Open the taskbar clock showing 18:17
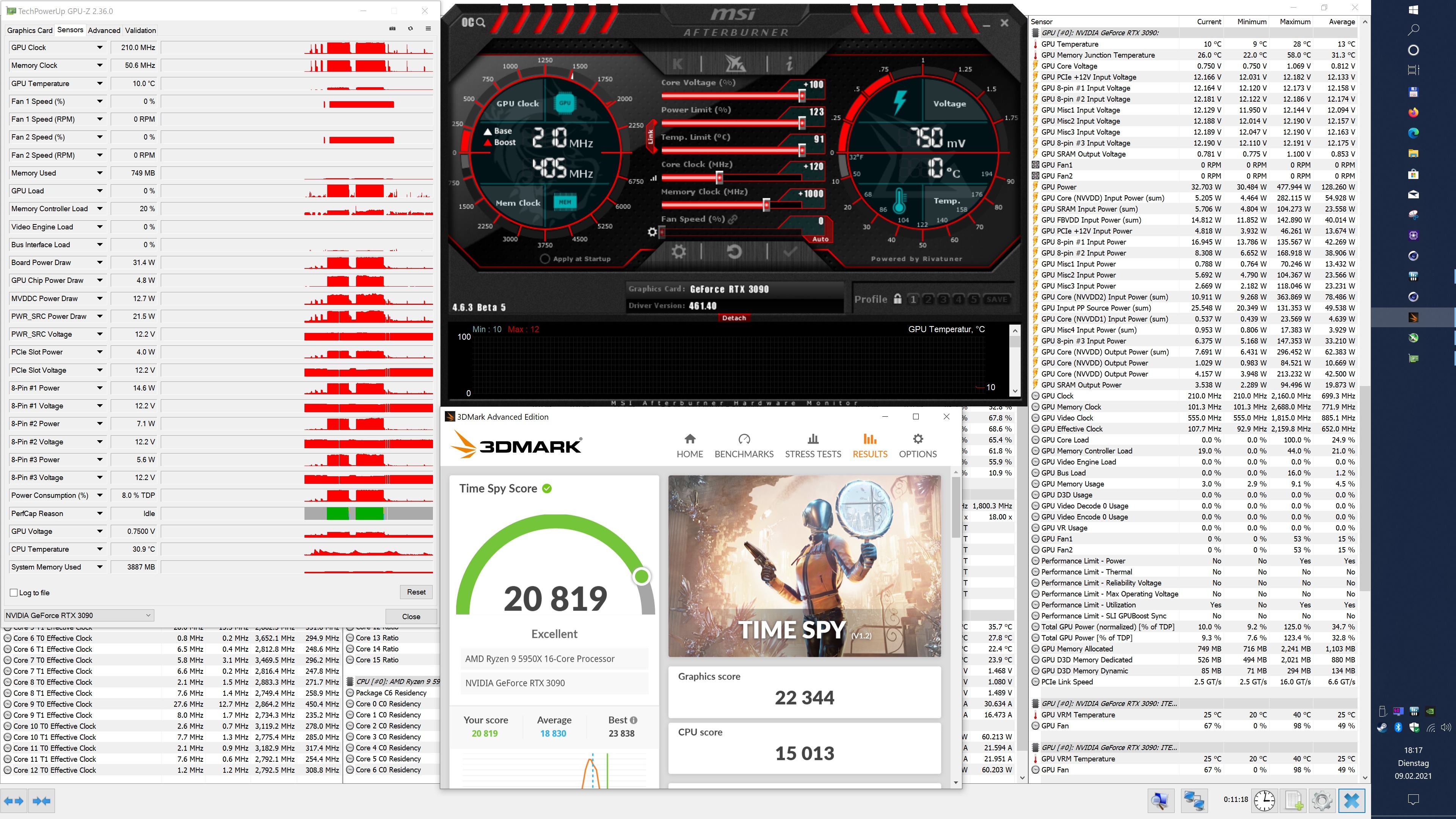Screen dimensions: 1456x819 coord(1413,750)
